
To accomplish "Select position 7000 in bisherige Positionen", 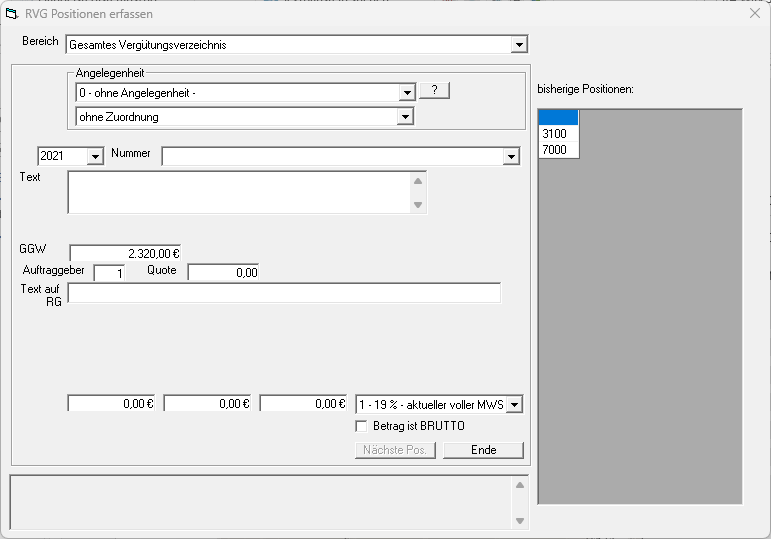I will tap(559, 150).
